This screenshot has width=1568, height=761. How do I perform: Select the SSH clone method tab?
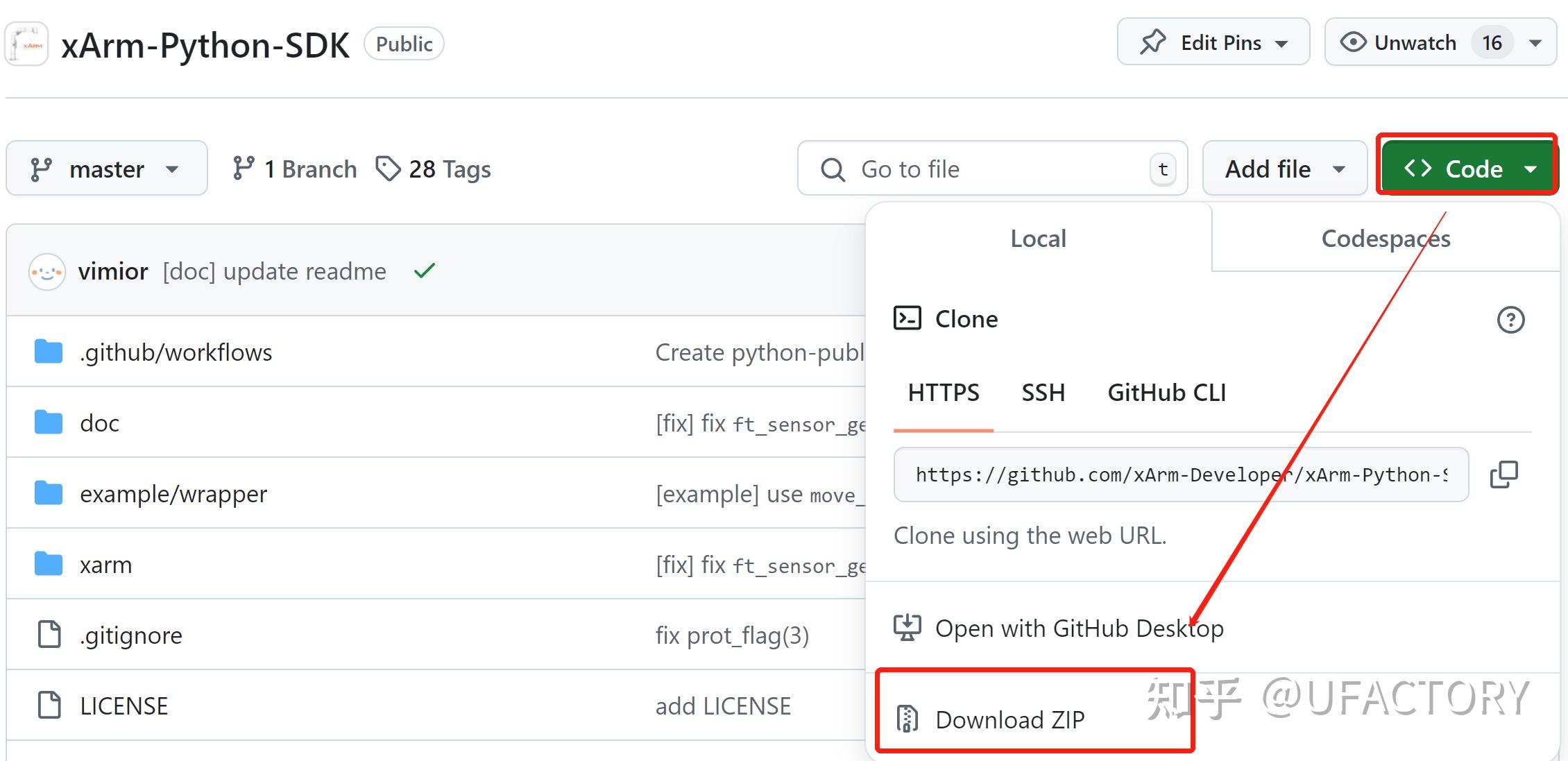pos(1043,393)
